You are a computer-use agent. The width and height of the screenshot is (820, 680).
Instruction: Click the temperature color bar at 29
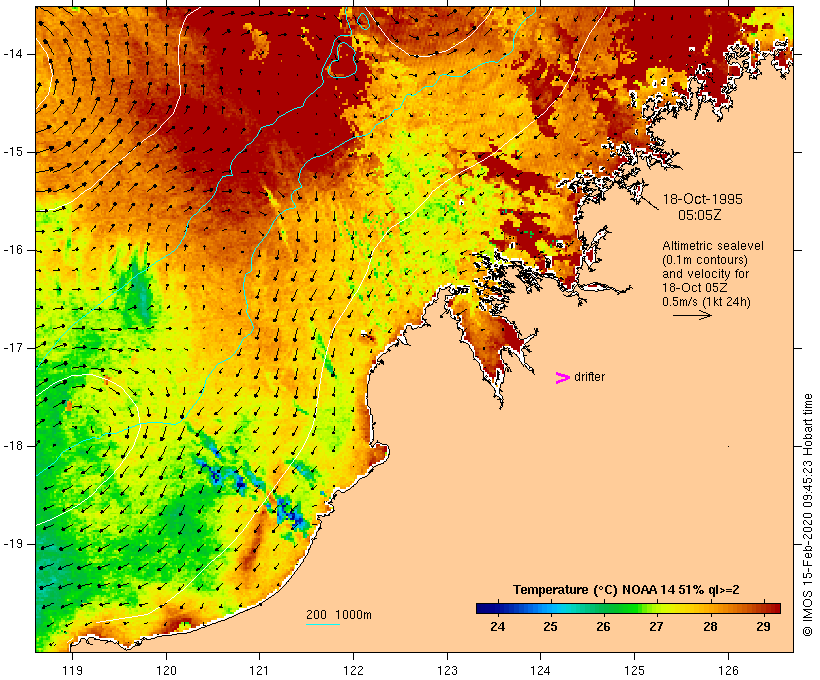click(x=764, y=608)
